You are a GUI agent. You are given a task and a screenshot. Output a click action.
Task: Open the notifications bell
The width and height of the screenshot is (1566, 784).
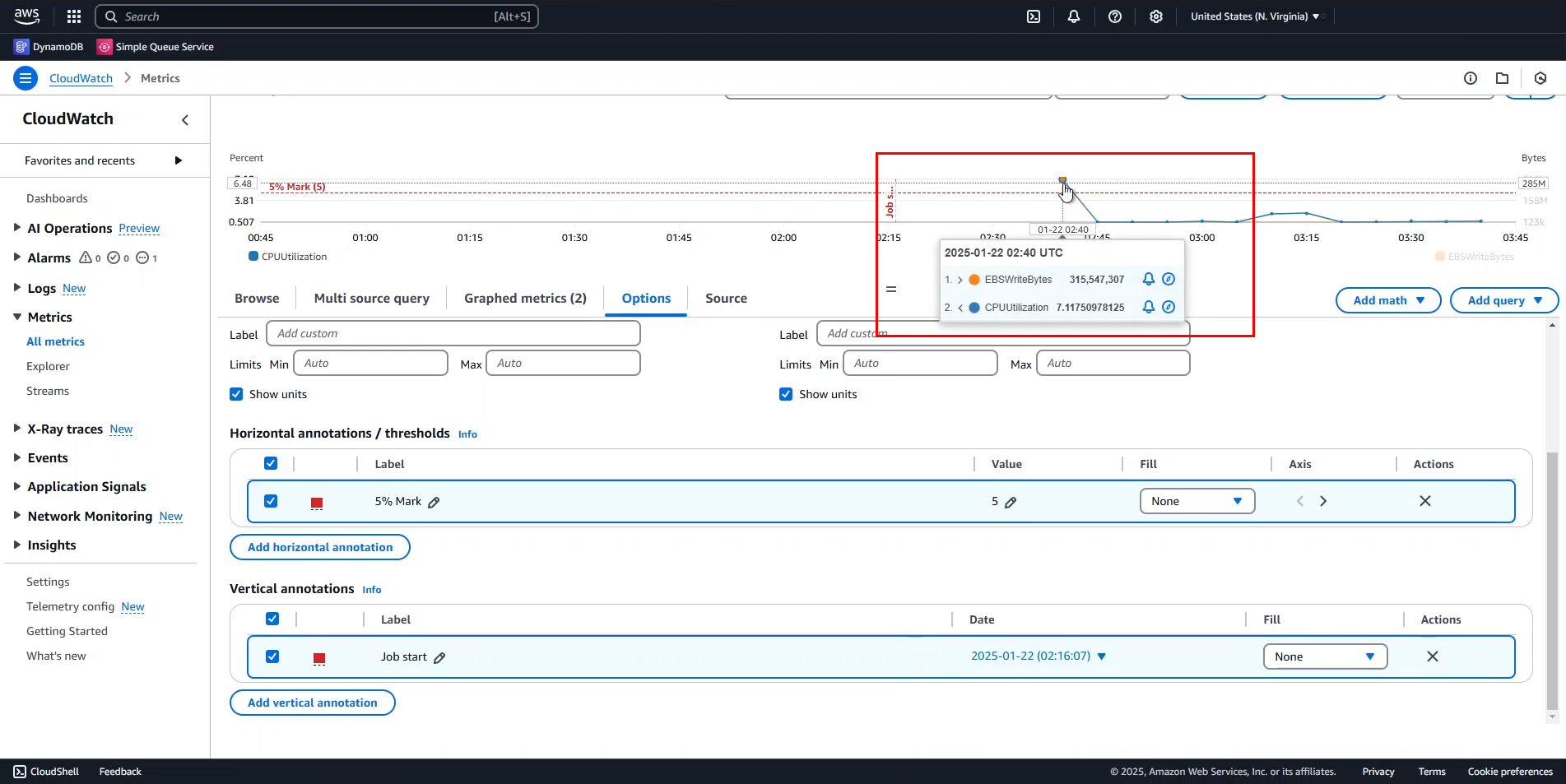click(1074, 16)
